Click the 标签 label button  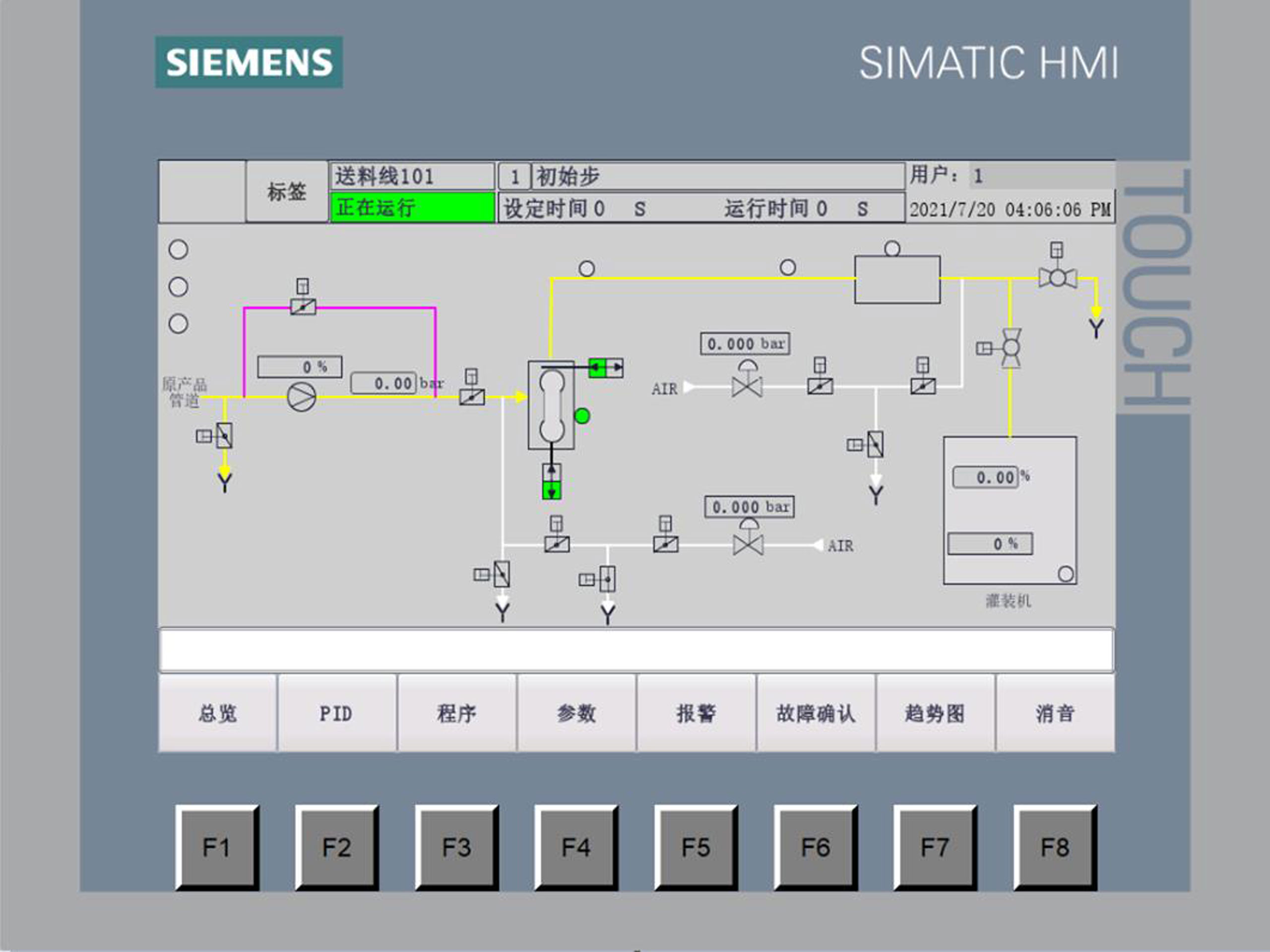pos(287,192)
